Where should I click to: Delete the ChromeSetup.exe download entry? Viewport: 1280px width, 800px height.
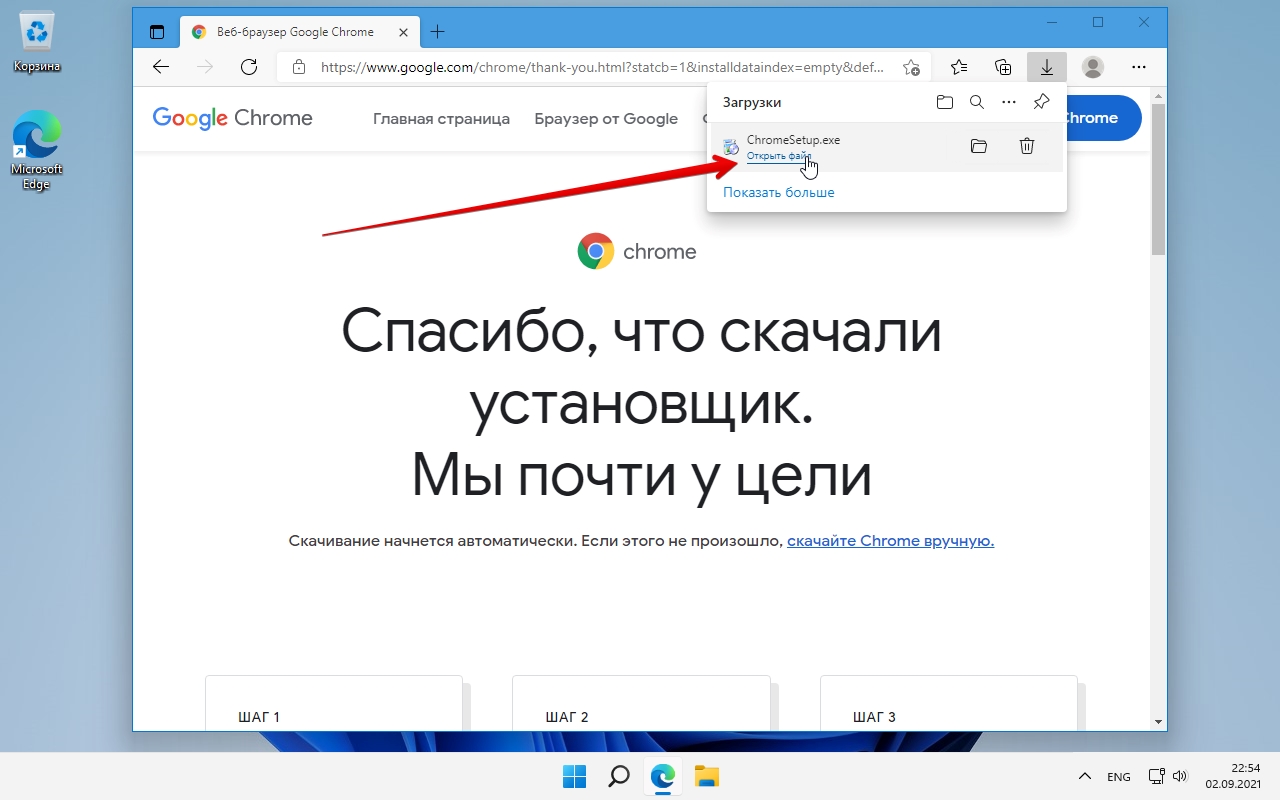coord(1027,146)
